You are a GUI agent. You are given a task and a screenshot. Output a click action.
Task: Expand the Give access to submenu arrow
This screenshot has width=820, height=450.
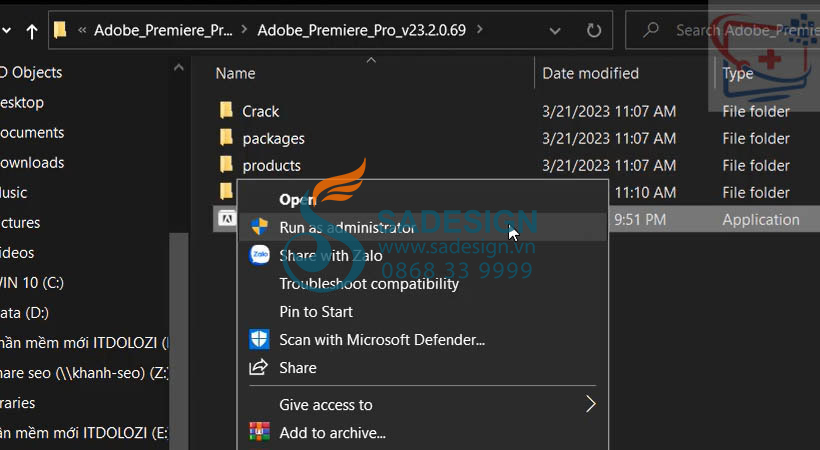pos(590,403)
